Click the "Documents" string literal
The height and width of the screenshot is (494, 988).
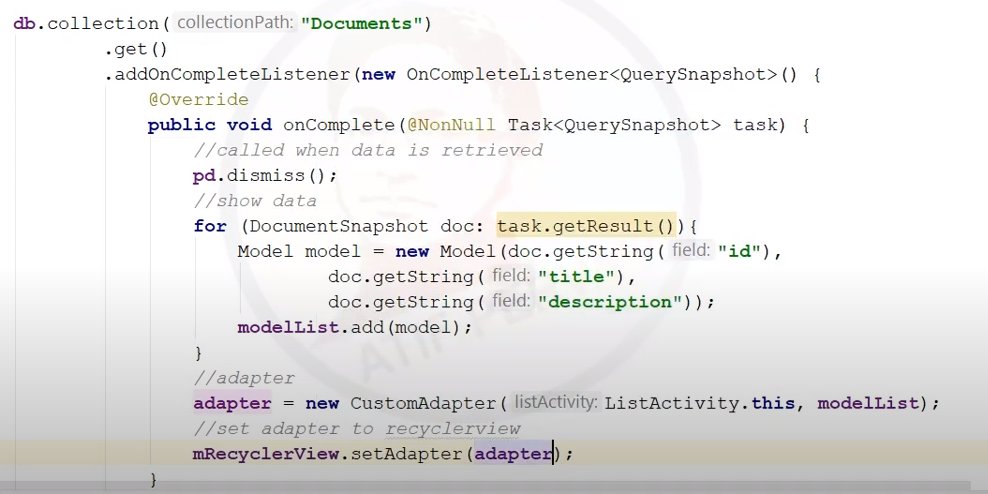click(362, 24)
